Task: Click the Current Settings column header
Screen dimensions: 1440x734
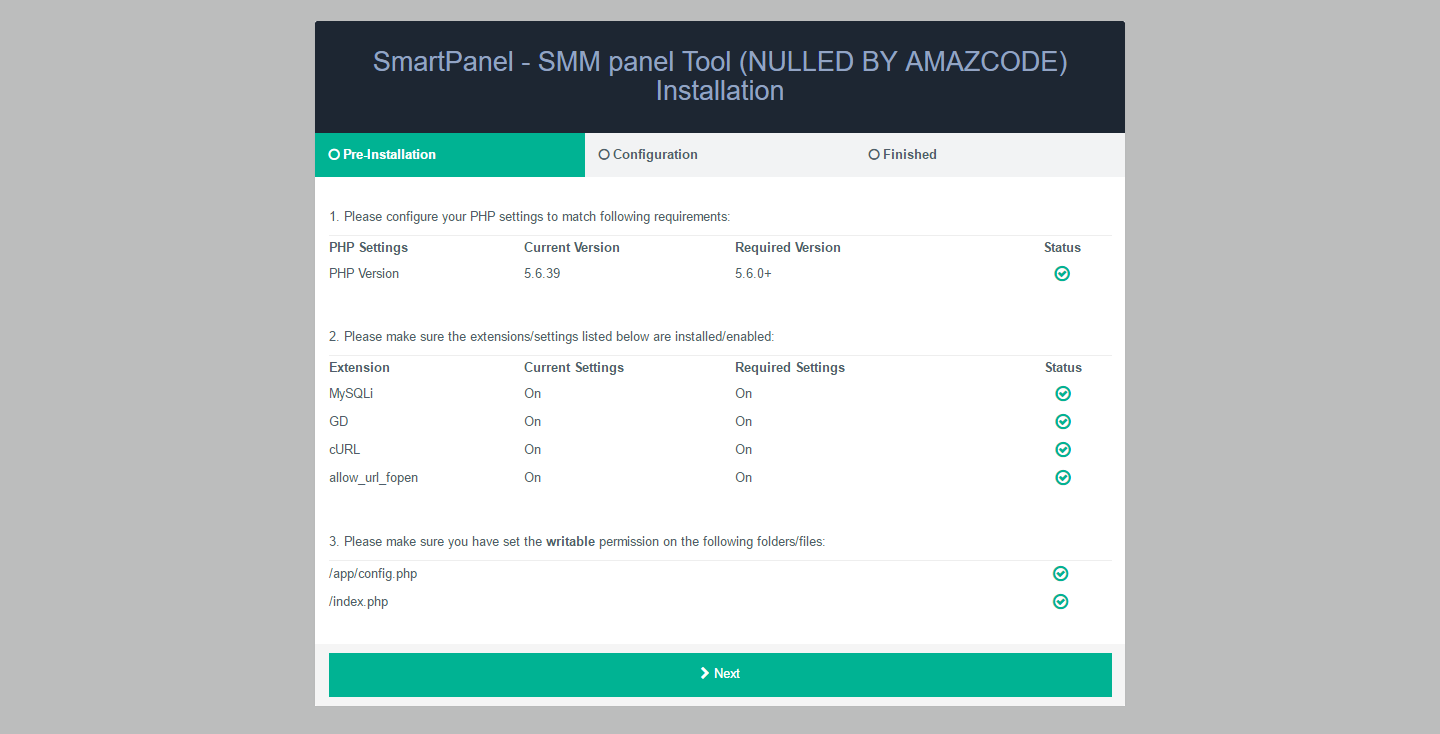Action: pyautogui.click(x=574, y=368)
